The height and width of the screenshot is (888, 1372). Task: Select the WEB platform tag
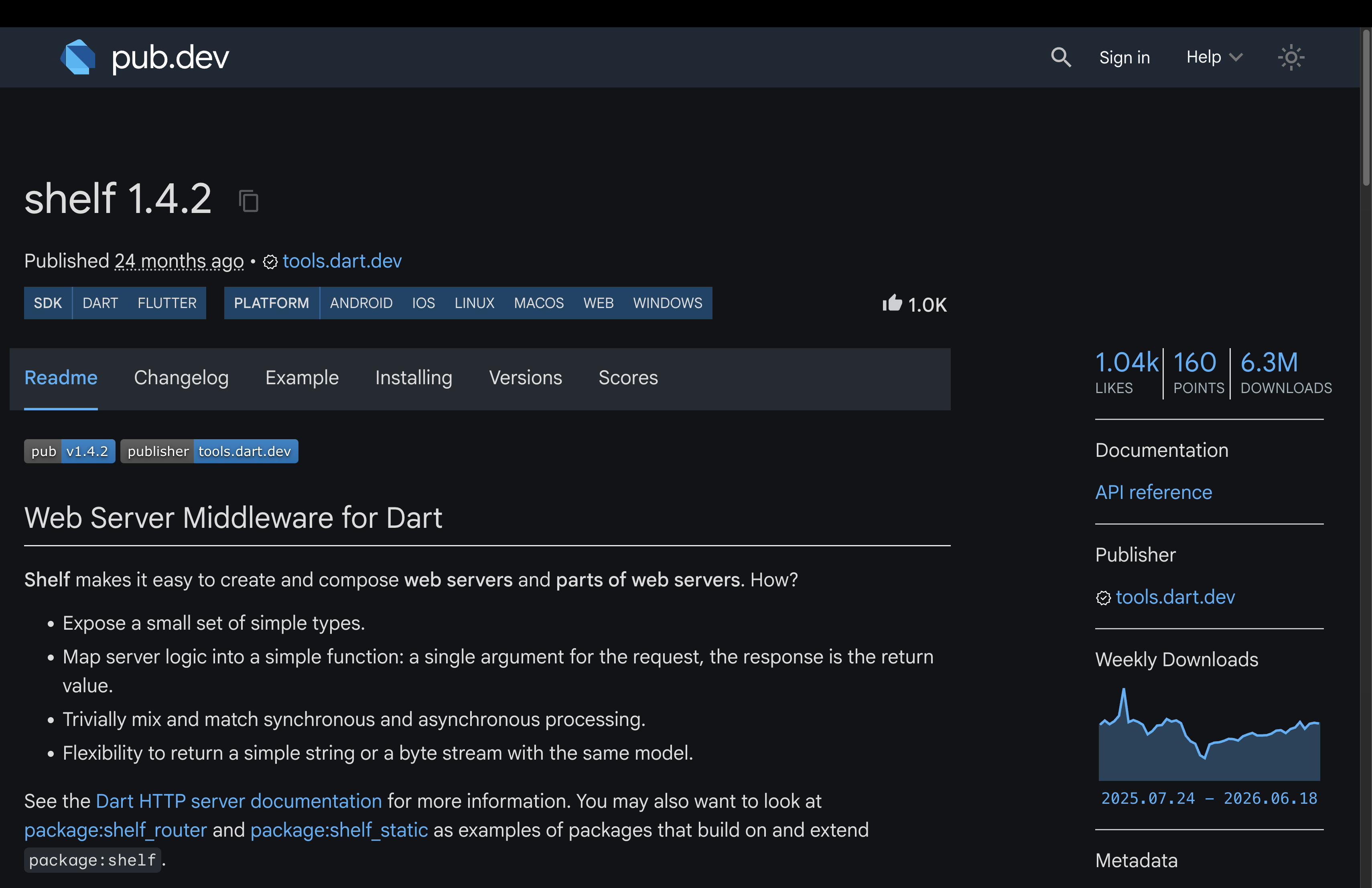[x=599, y=303]
